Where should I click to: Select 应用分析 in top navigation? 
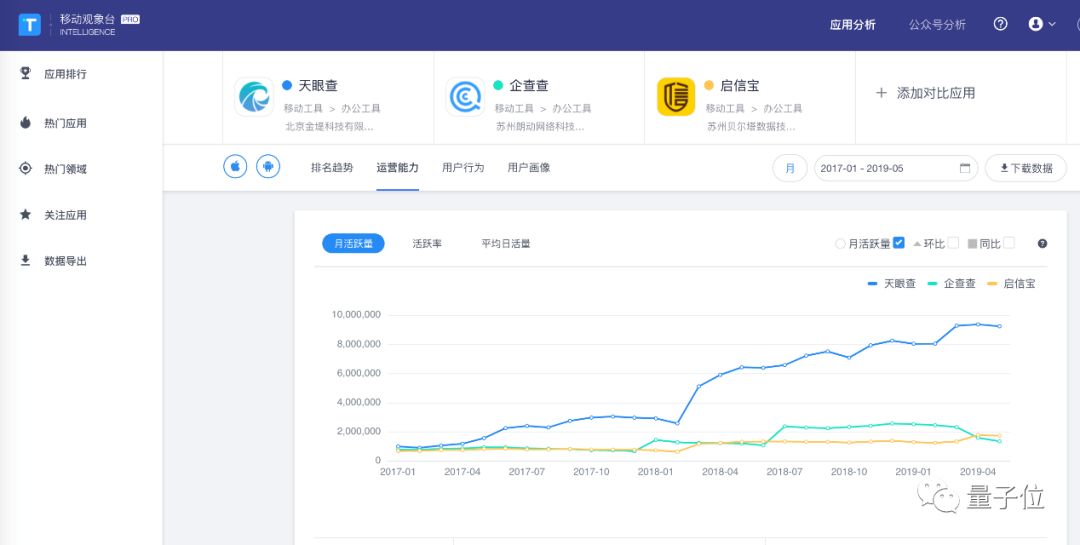(x=853, y=25)
